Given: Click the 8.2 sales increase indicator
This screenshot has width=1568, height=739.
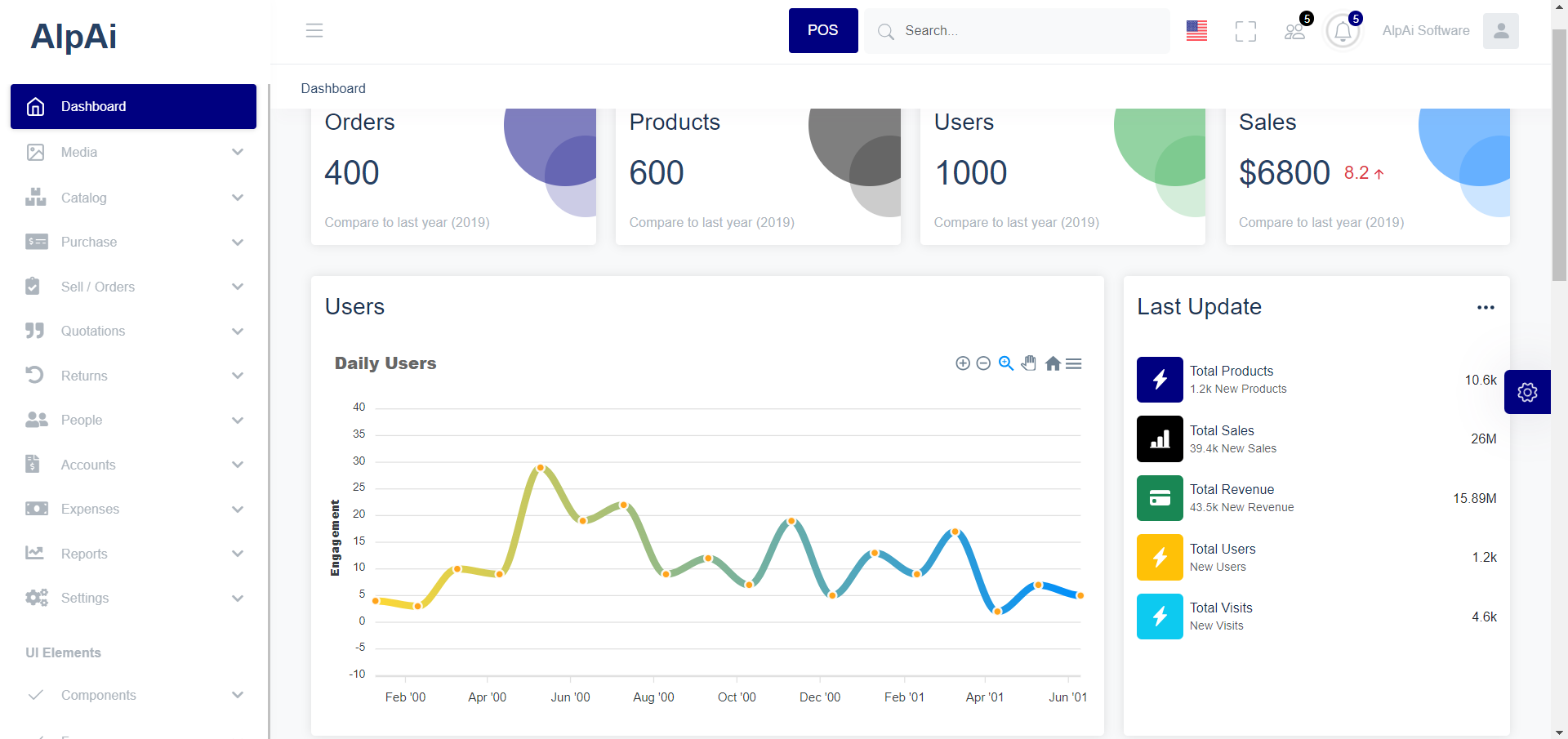Looking at the screenshot, I should pos(1364,173).
